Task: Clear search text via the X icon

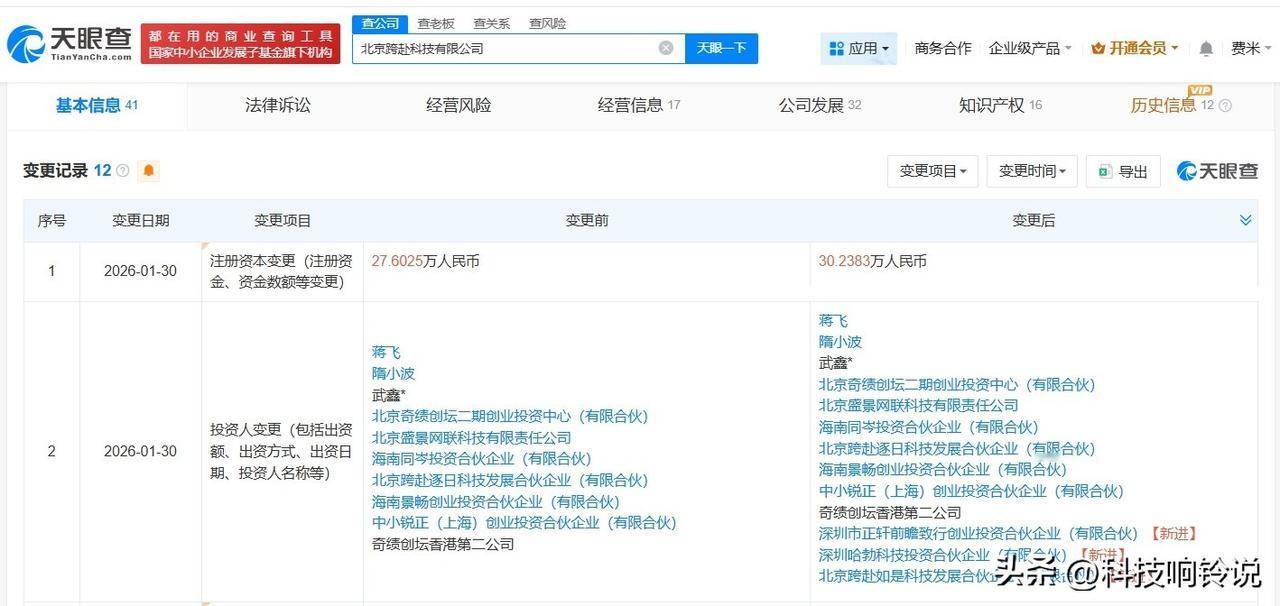Action: click(x=665, y=47)
